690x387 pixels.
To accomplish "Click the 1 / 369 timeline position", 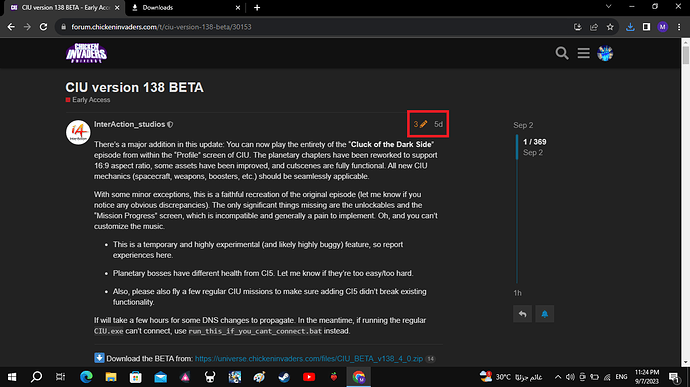I will coord(535,142).
